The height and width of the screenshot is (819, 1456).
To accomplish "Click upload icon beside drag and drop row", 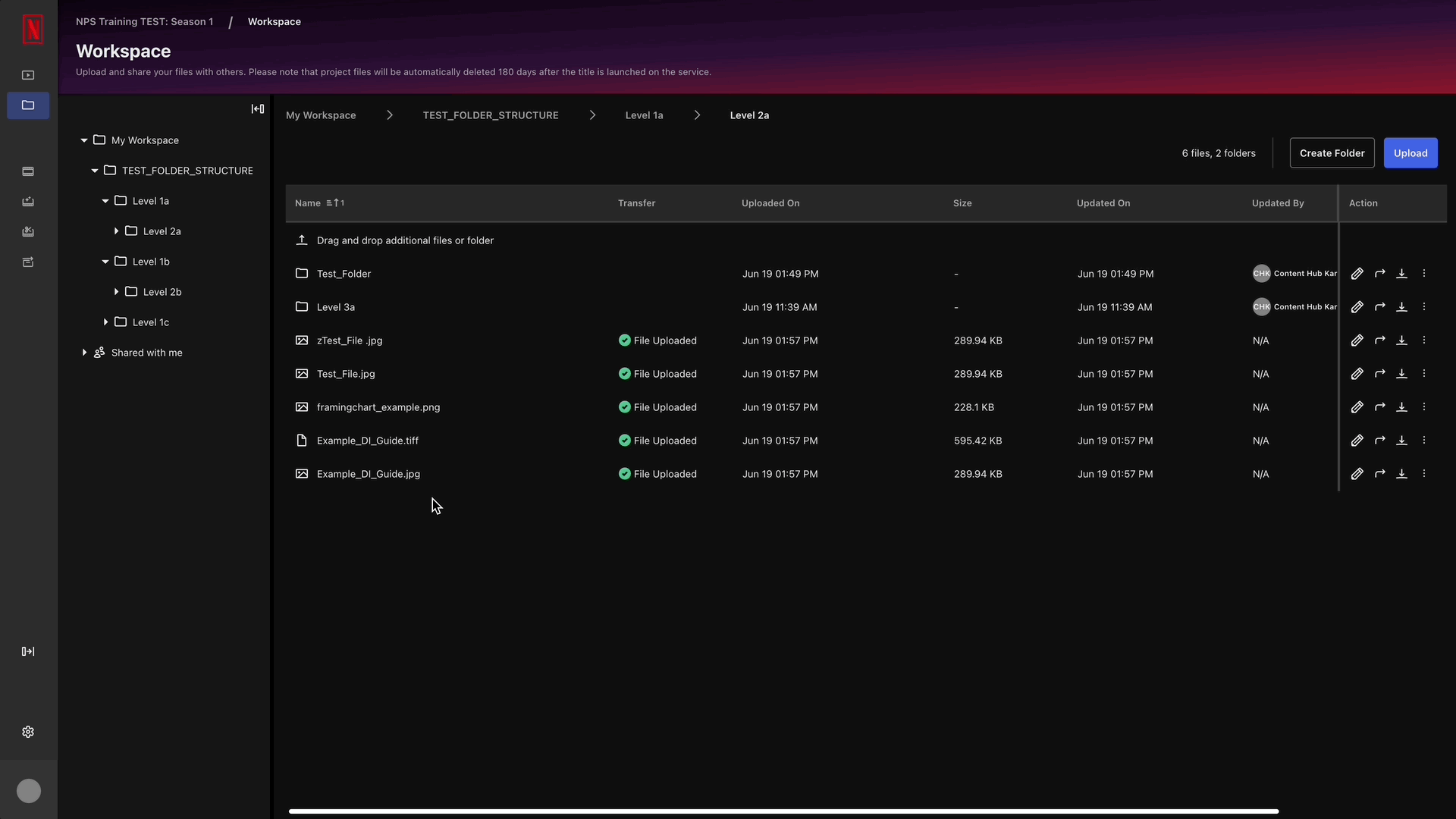I will click(x=302, y=240).
